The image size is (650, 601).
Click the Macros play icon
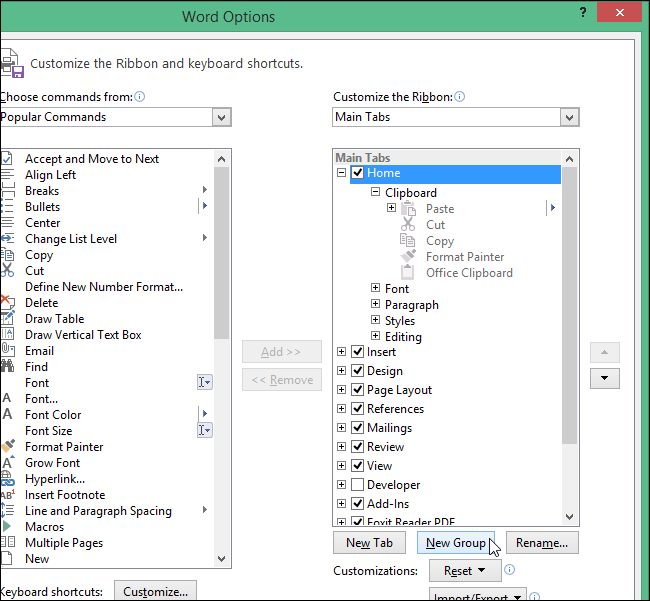point(7,526)
